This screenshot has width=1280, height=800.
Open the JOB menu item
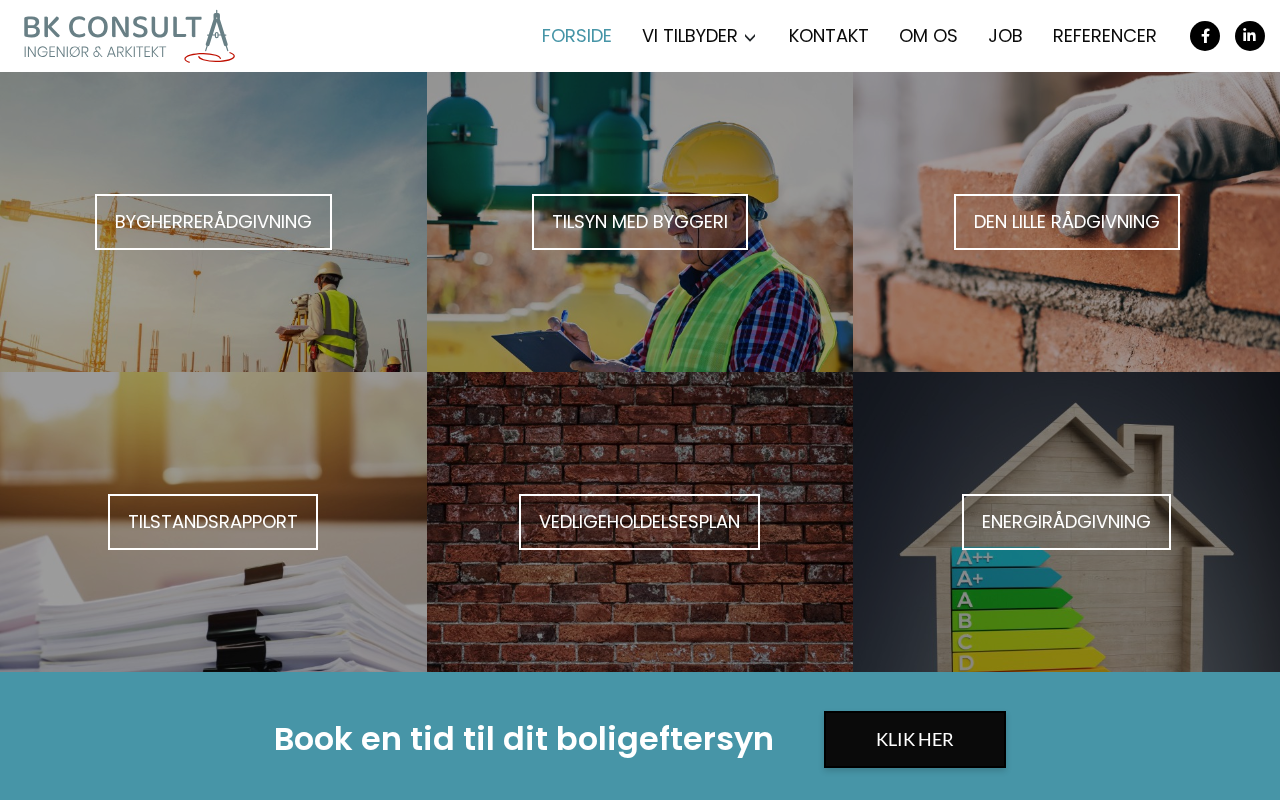coord(1005,36)
